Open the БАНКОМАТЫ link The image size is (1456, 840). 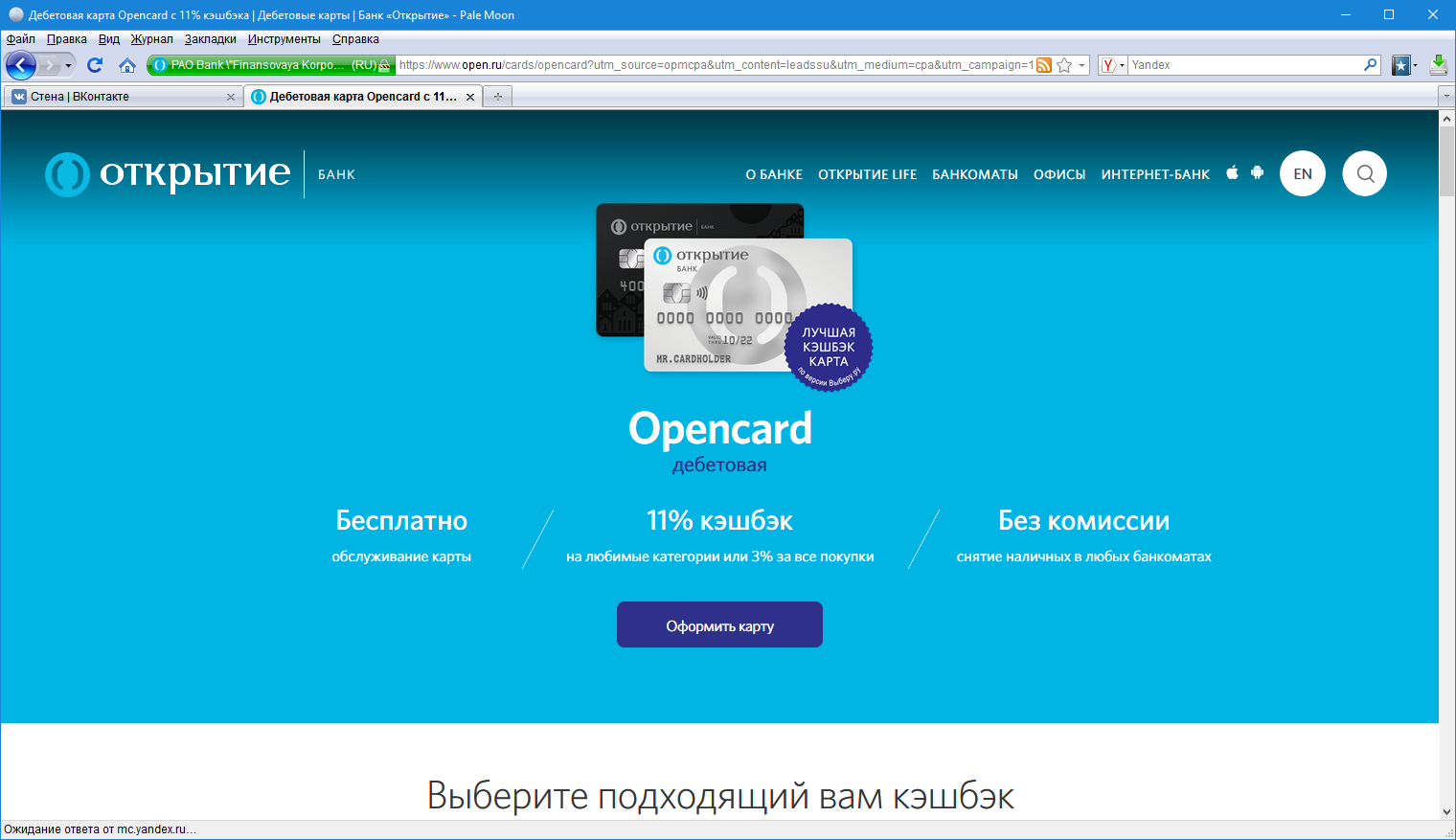(x=975, y=174)
